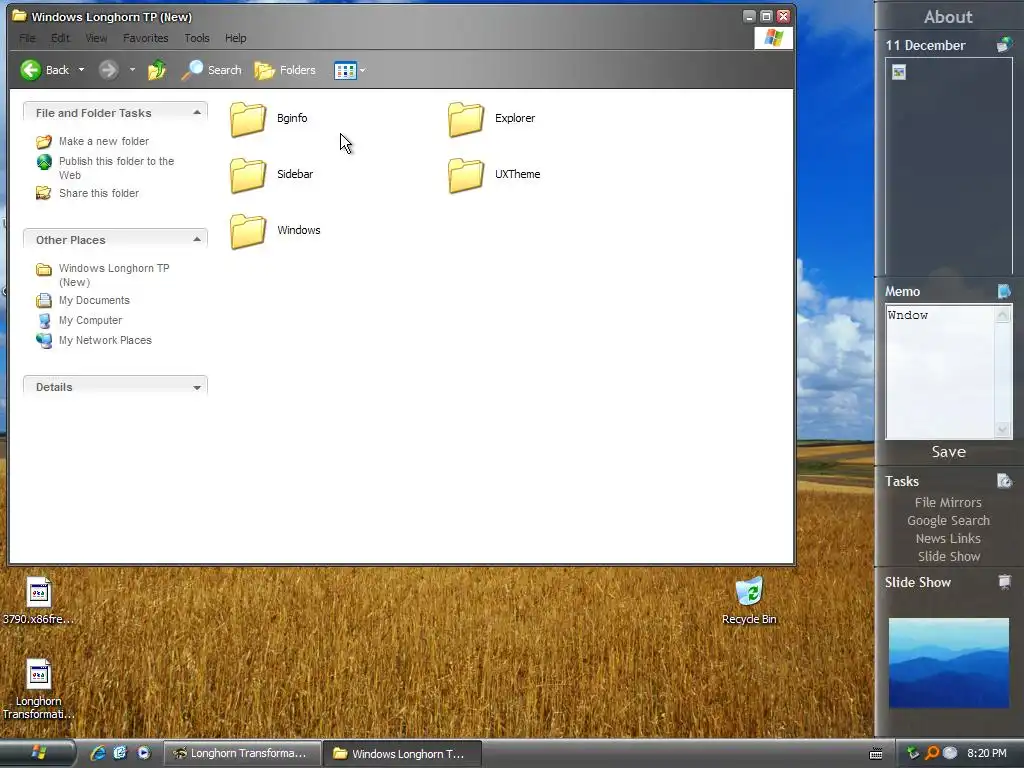Collapse the File and Folder Tasks panel

click(197, 113)
